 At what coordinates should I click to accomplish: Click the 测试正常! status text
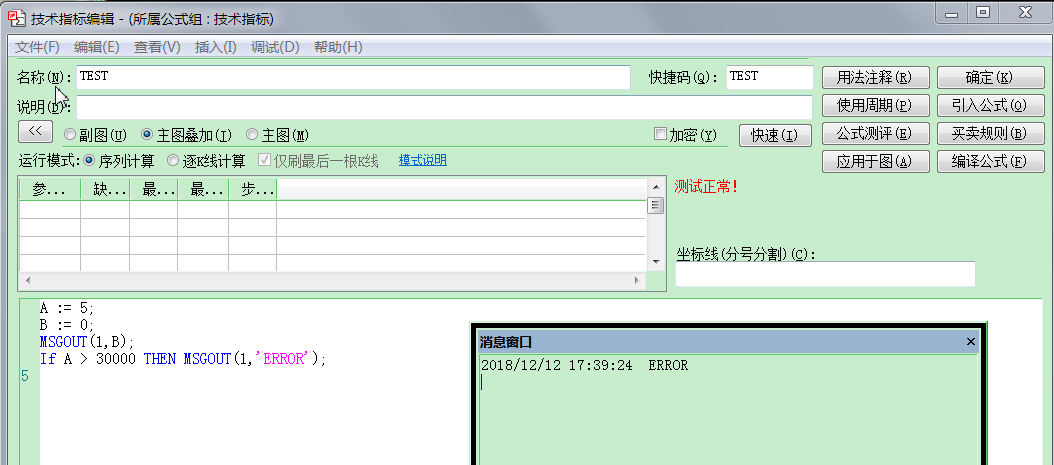(x=706, y=187)
